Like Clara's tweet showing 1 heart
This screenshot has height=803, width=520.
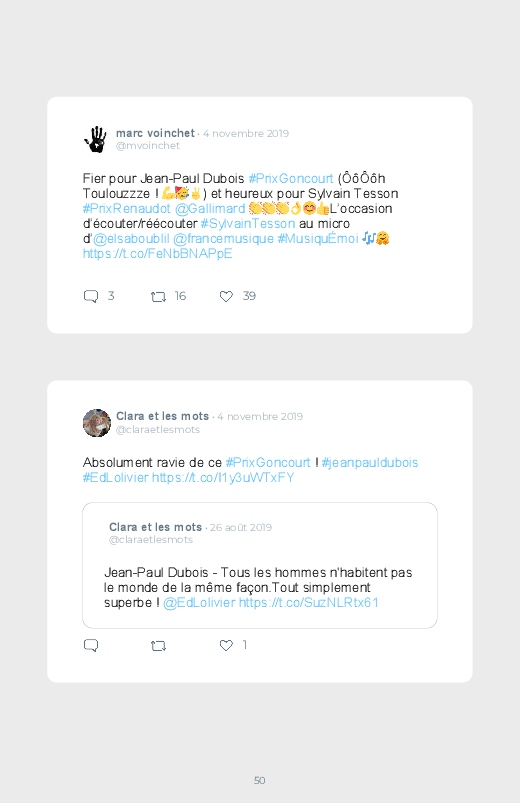(226, 645)
